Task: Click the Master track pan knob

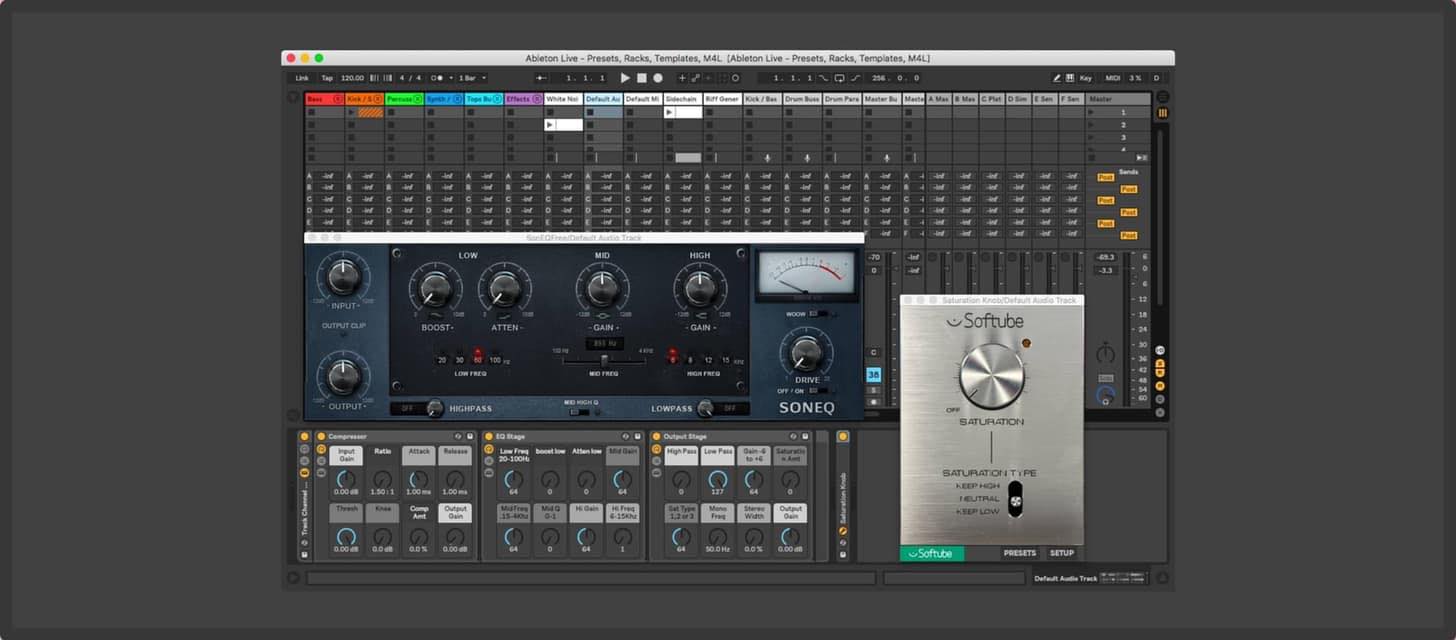Action: tap(1105, 353)
